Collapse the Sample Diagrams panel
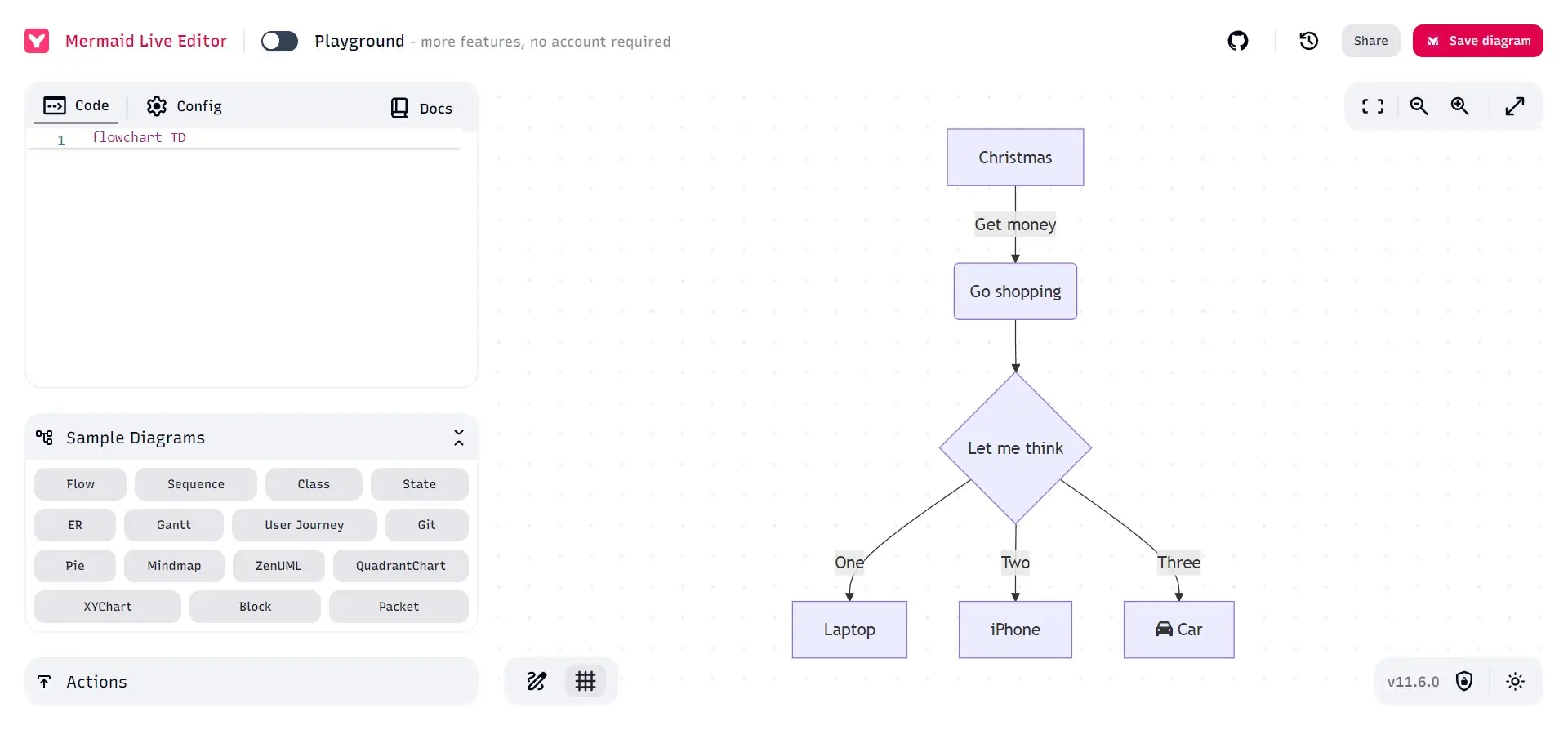Image resolution: width=1568 pixels, height=730 pixels. (458, 438)
